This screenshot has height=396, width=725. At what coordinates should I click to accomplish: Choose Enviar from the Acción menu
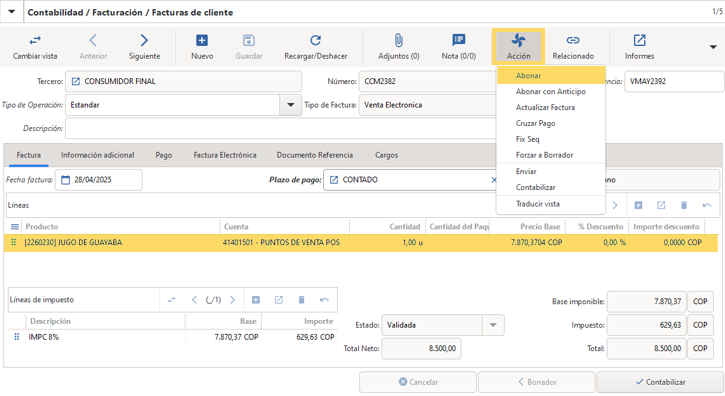pos(551,172)
